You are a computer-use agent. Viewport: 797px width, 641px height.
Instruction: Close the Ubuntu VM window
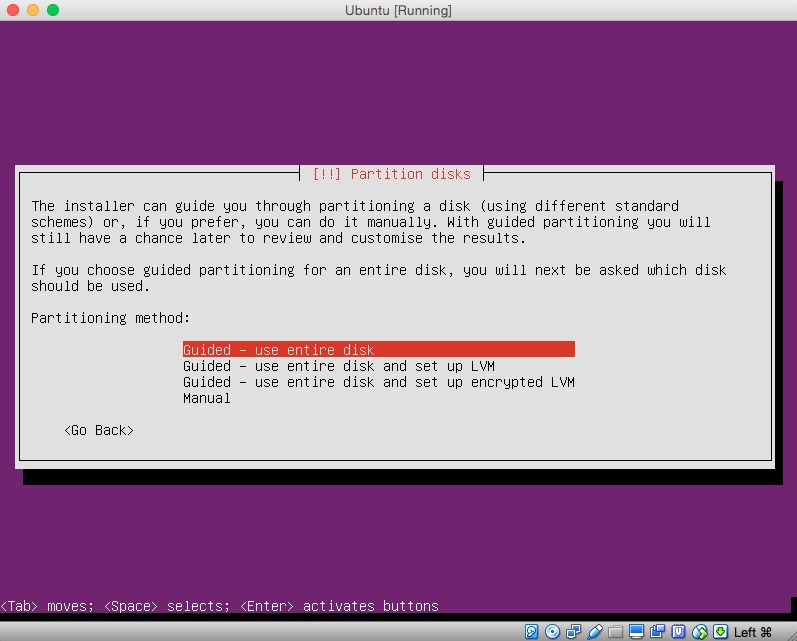pos(13,10)
